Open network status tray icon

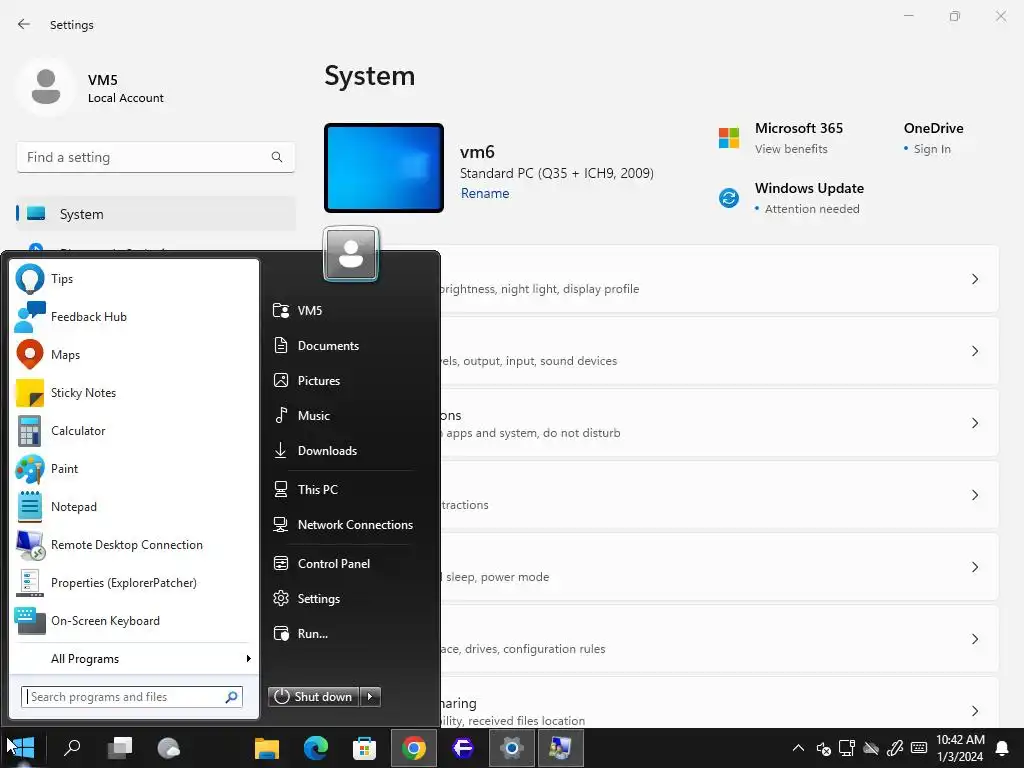(x=847, y=748)
